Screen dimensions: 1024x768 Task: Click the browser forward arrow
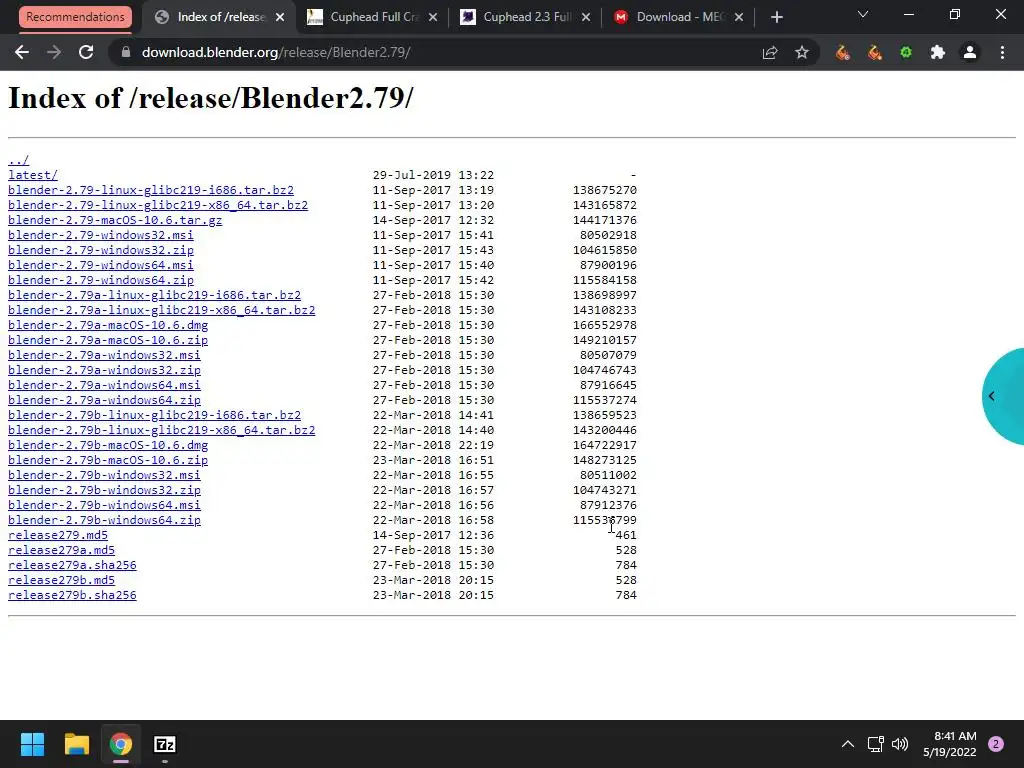point(54,52)
